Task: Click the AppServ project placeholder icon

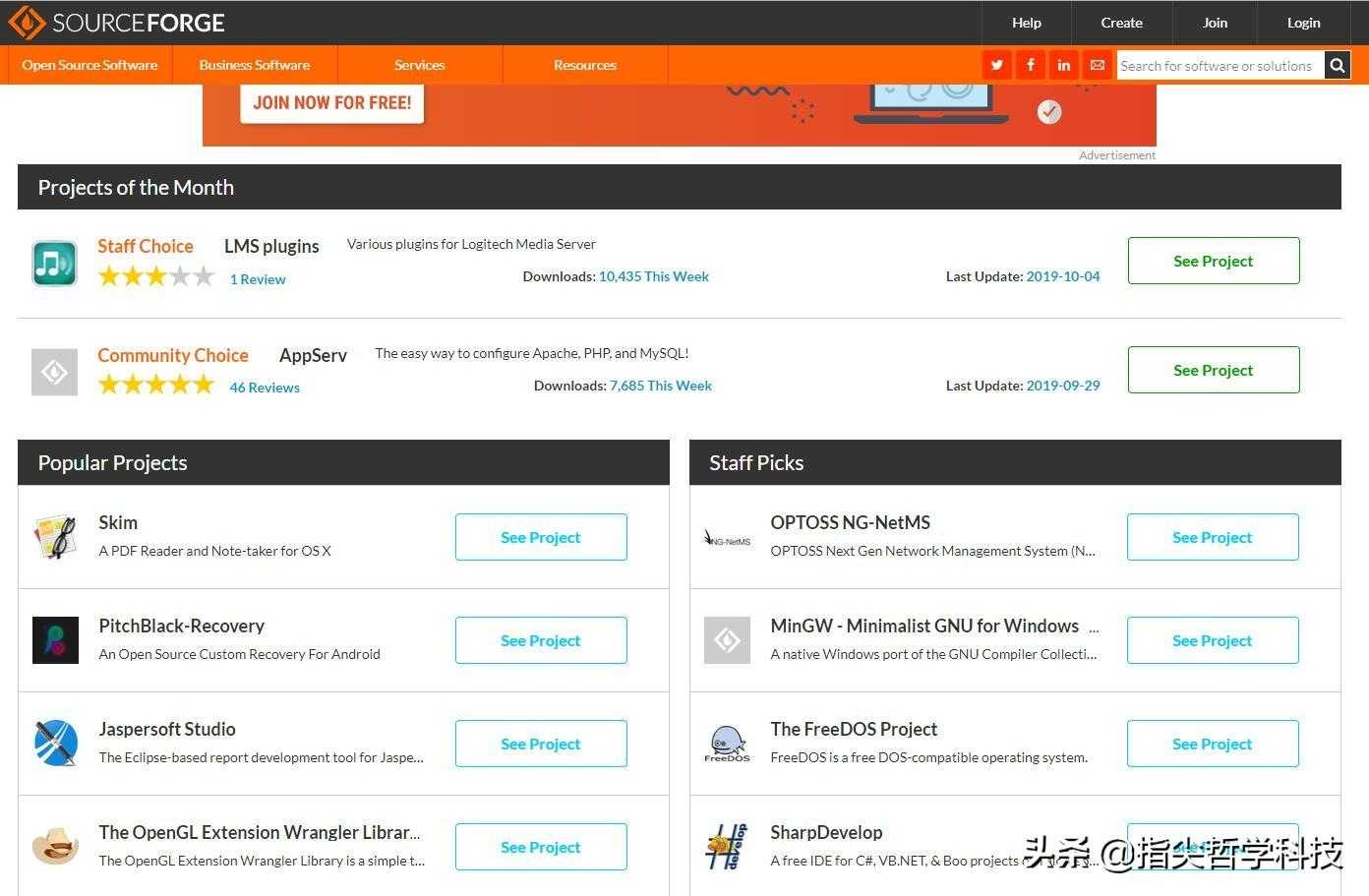Action: 54,372
